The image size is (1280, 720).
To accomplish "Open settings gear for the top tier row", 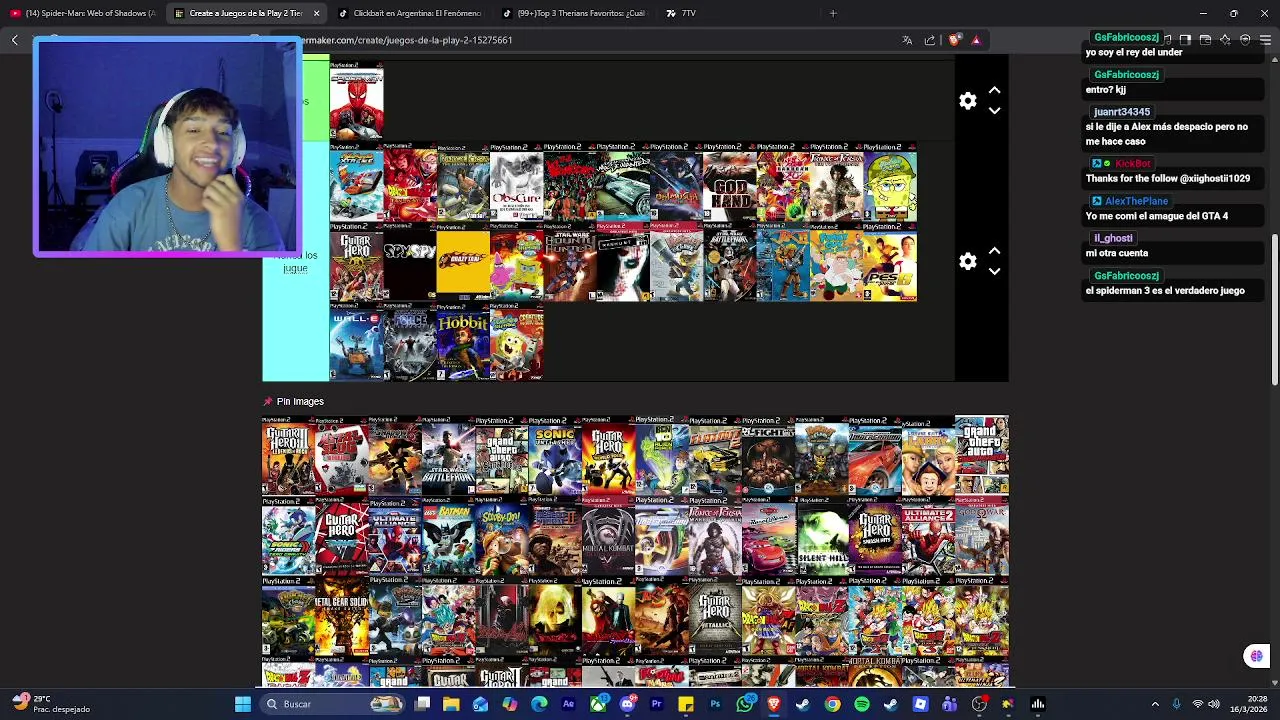I will (967, 101).
